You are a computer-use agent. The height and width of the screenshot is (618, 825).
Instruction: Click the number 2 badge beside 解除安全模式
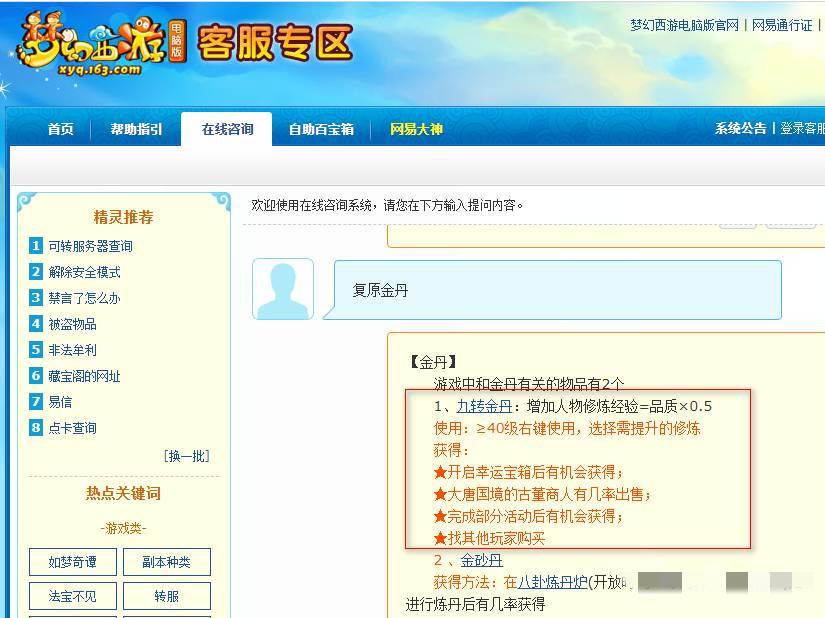(x=36, y=271)
